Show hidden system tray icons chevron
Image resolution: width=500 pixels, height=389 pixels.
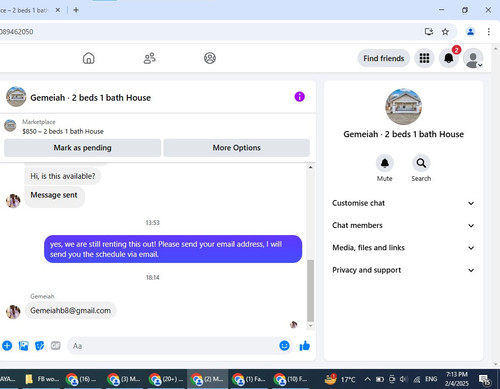coord(367,379)
